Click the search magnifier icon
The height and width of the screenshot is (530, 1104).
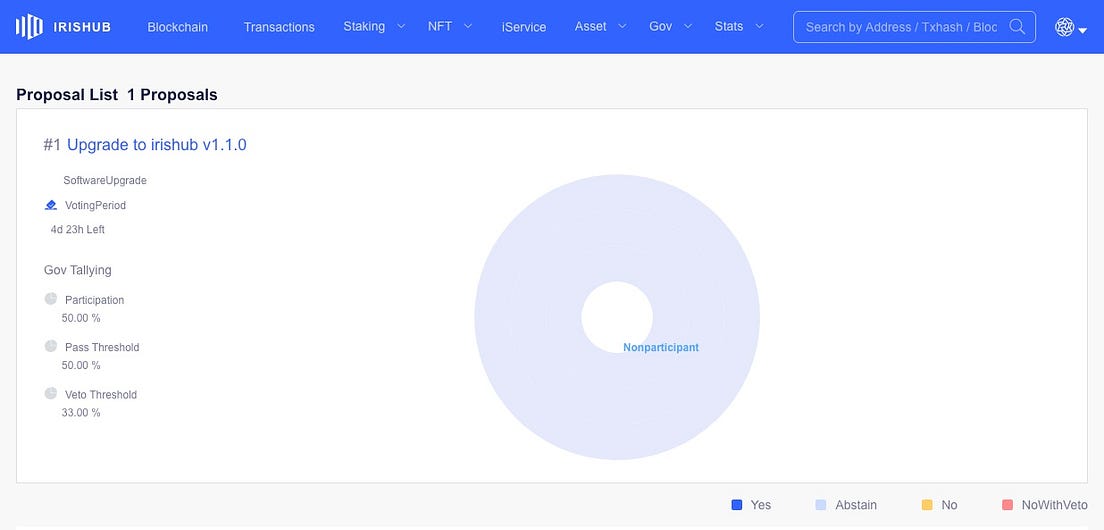click(x=1017, y=27)
